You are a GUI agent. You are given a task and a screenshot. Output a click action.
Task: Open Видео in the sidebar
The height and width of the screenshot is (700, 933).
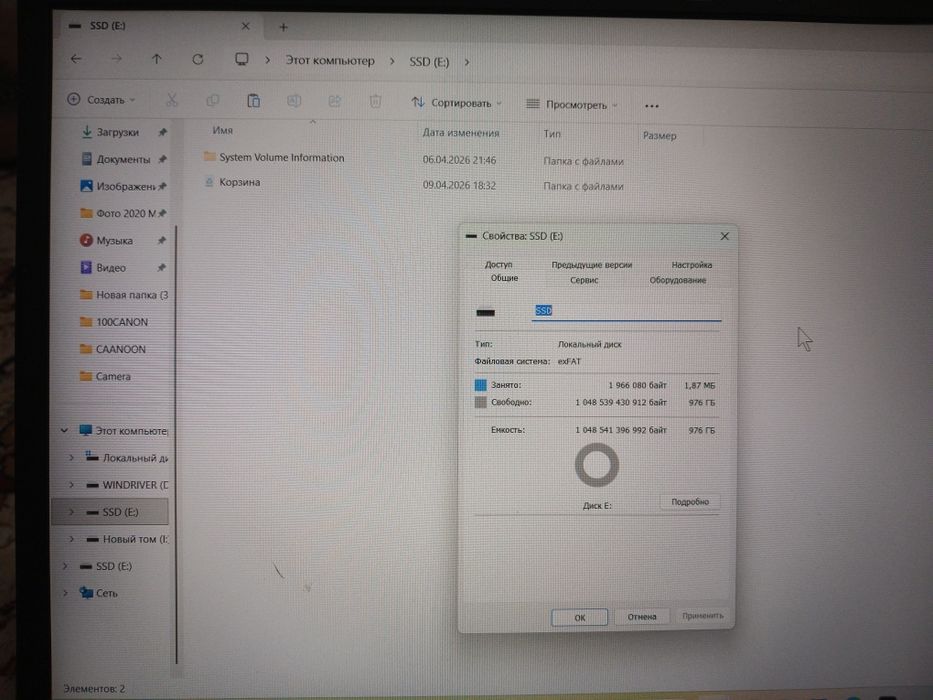click(111, 268)
